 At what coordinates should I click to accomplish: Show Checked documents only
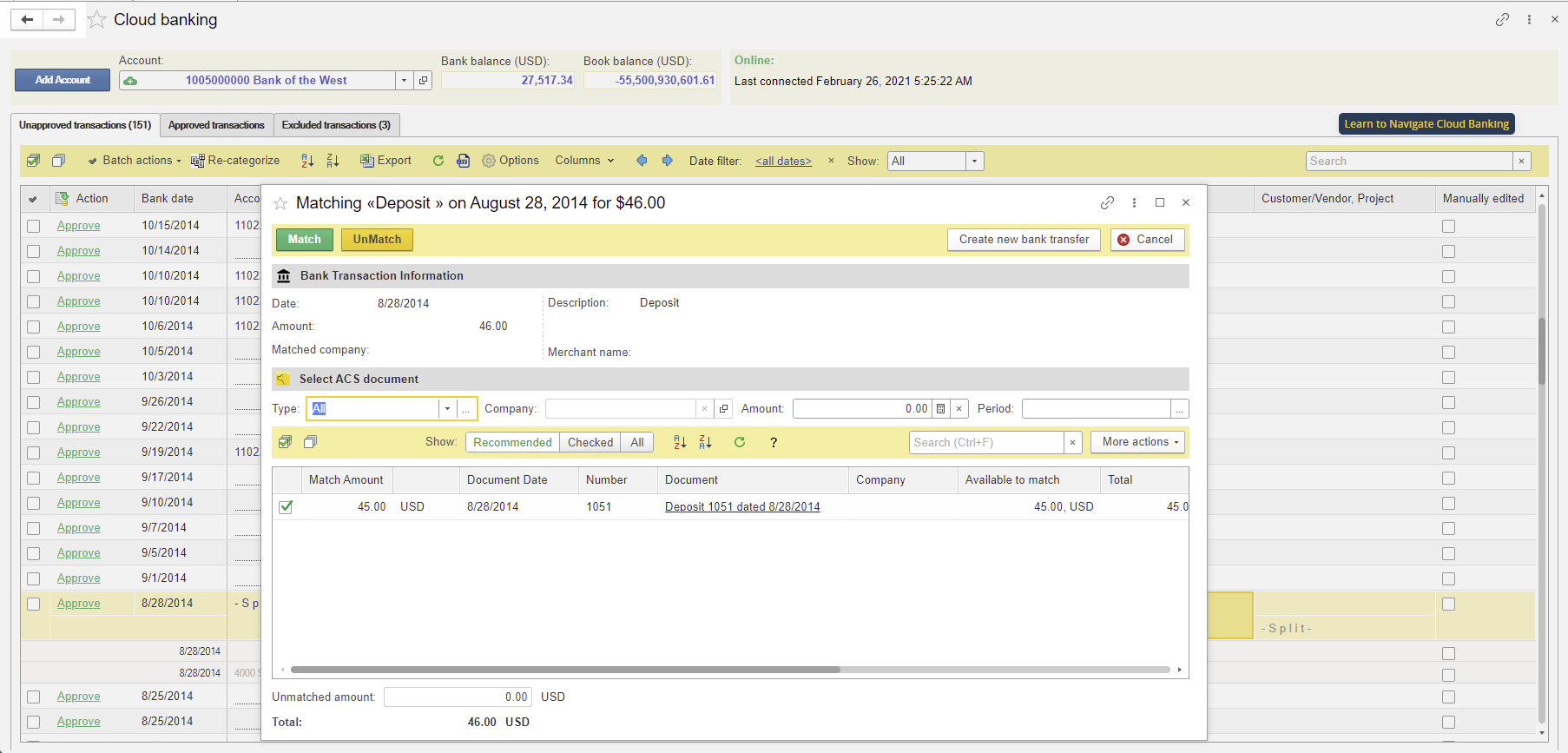(590, 442)
